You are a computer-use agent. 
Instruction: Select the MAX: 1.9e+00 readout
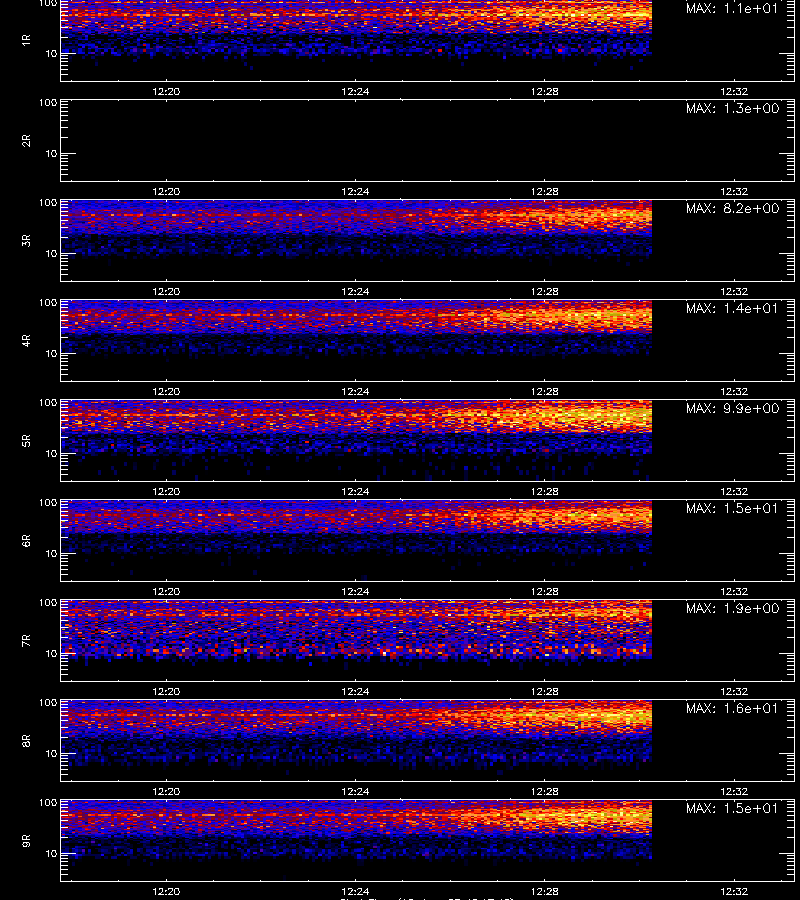pyautogui.click(x=732, y=608)
